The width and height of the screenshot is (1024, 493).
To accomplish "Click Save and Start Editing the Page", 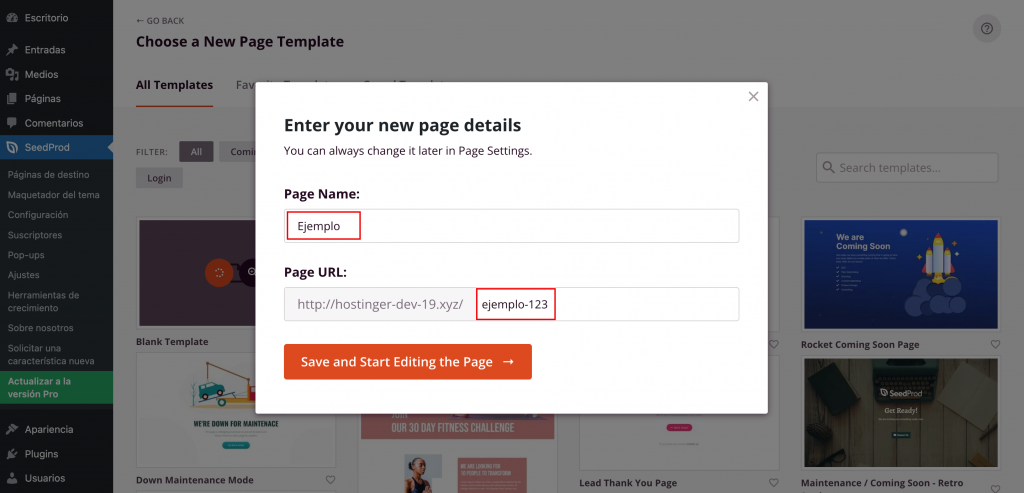I will [x=407, y=362].
